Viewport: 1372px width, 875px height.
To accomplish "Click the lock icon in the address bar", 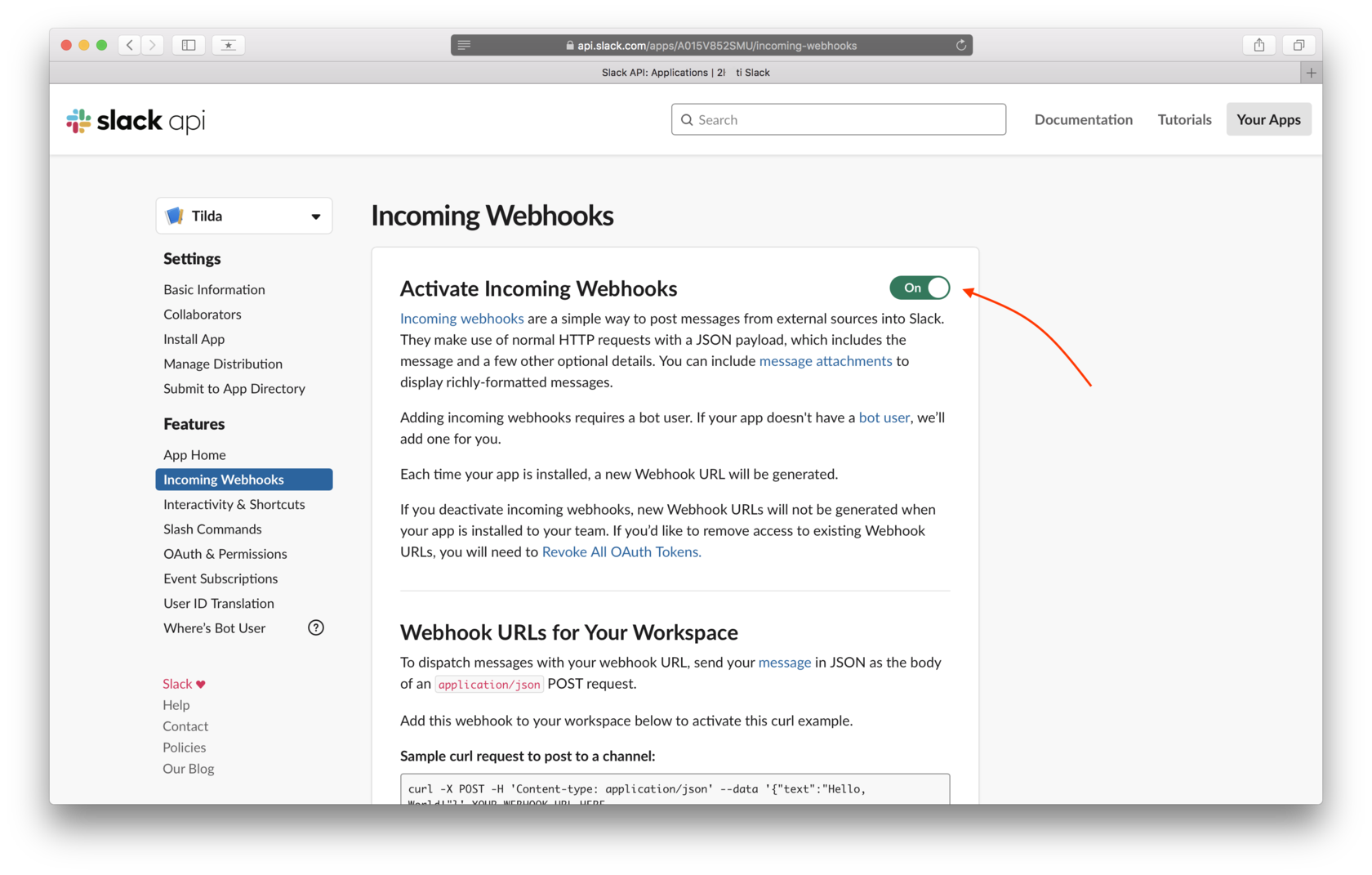I will (x=570, y=46).
